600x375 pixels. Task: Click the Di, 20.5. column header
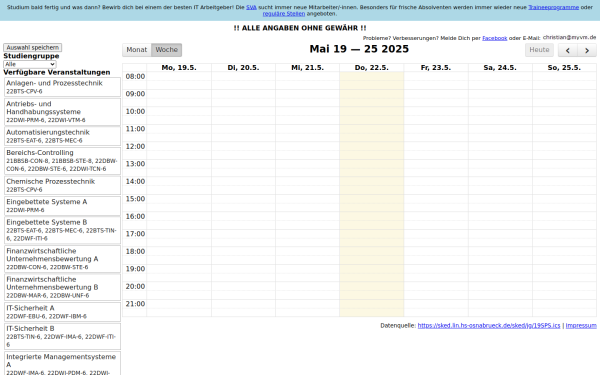[x=243, y=68]
